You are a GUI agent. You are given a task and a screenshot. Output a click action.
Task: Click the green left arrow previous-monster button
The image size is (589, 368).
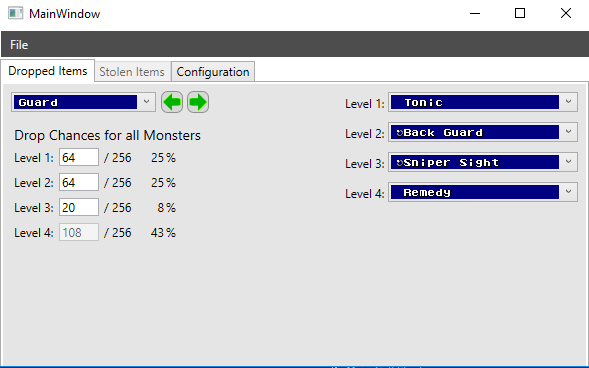coord(172,102)
